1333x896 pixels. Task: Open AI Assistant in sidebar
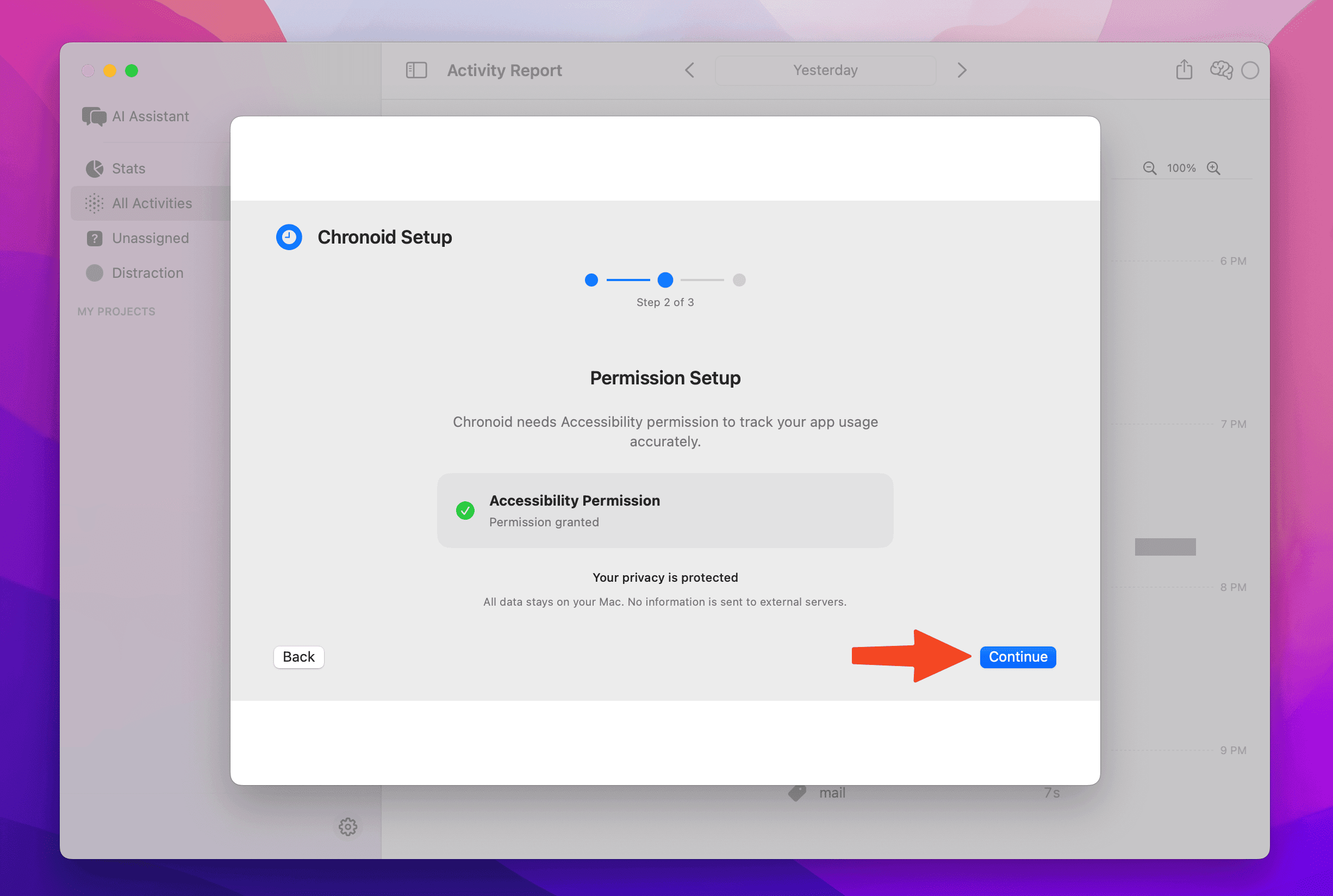tap(150, 116)
